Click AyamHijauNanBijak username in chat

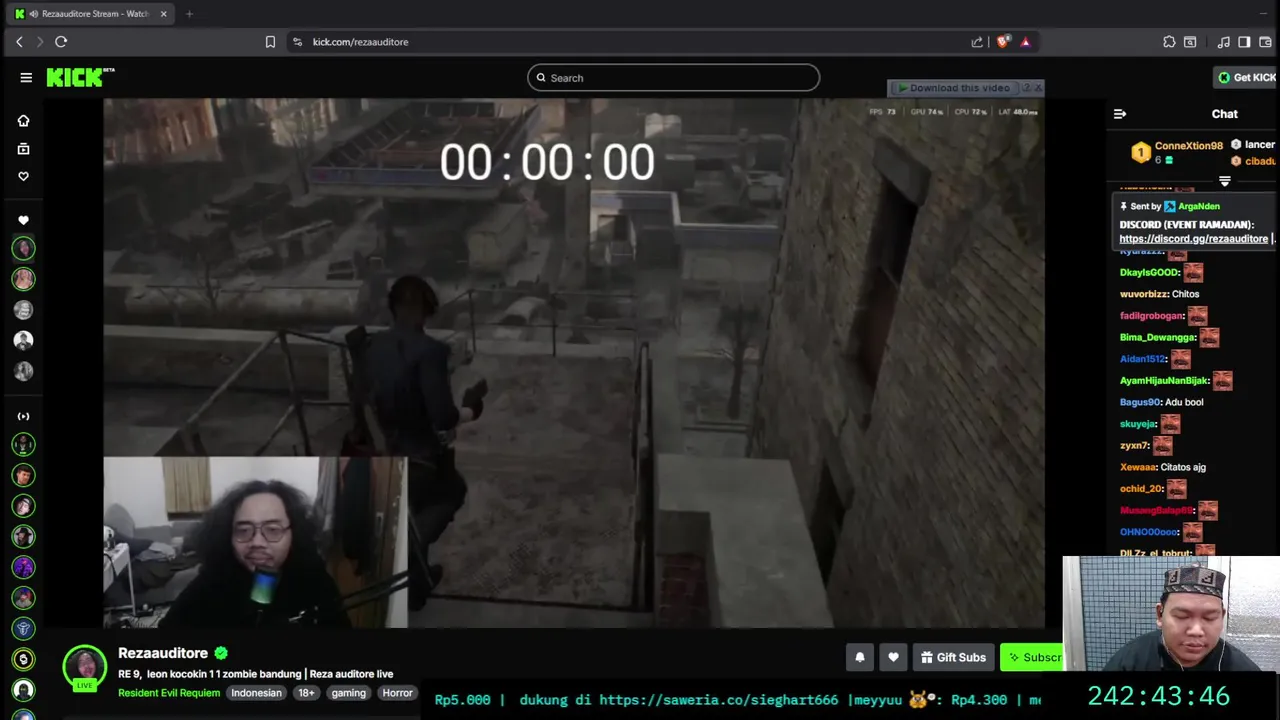coord(1164,381)
